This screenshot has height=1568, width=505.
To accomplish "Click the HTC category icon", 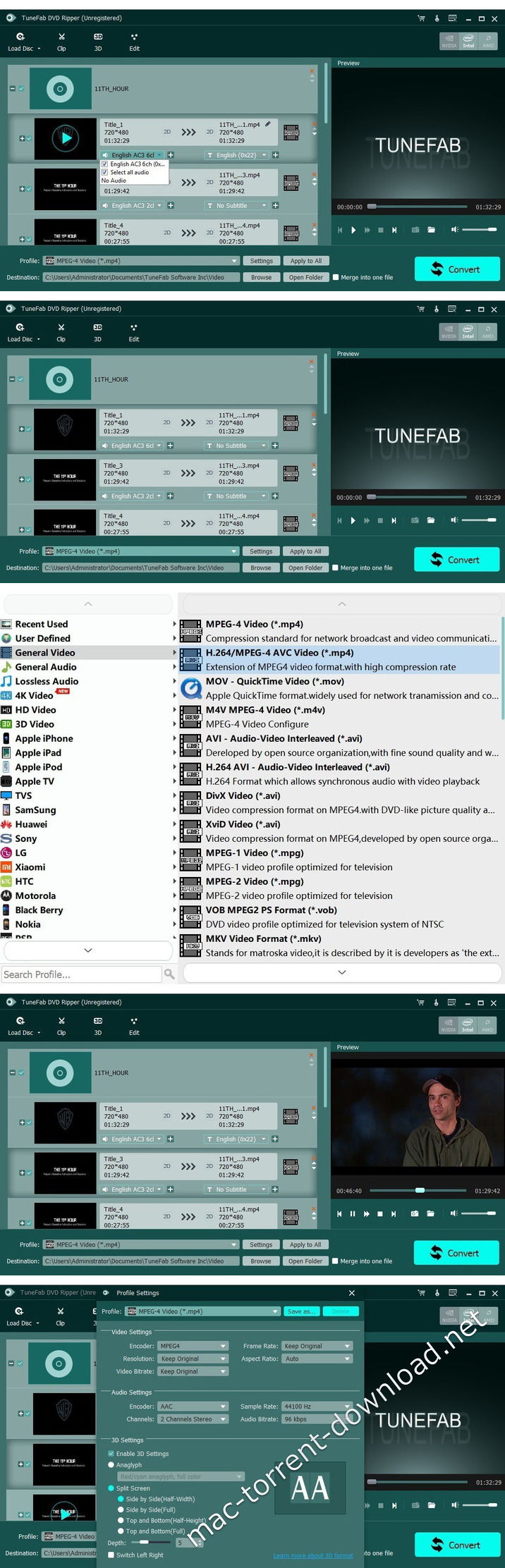I will pyautogui.click(x=6, y=881).
